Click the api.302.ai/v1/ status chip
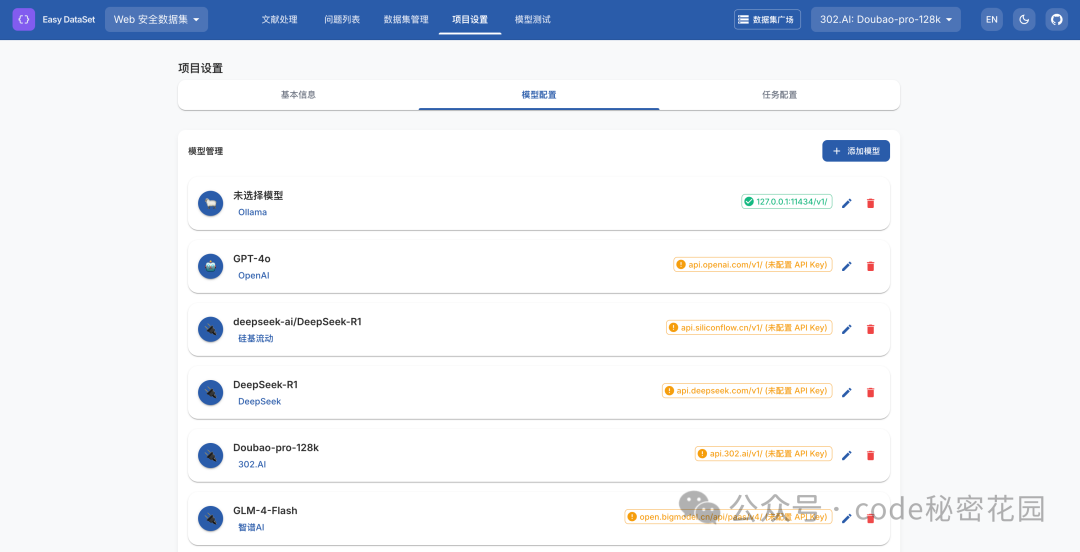1080x552 pixels. 764,453
